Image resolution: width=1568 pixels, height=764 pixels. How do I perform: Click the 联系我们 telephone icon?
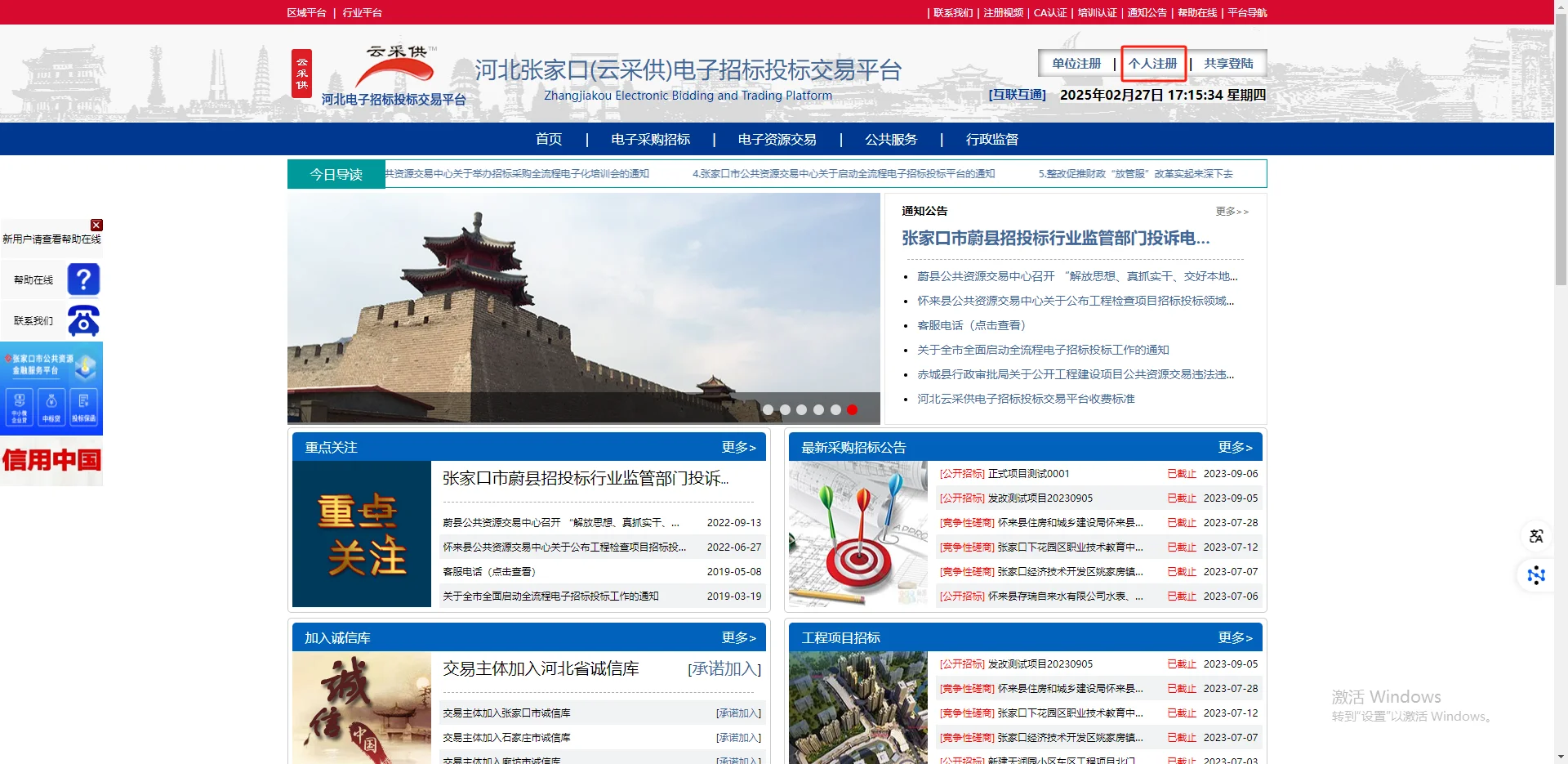point(83,320)
